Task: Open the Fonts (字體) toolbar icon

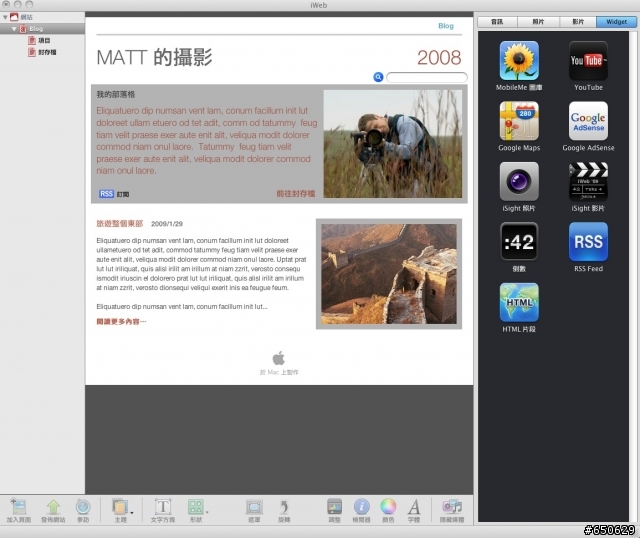Action: coord(414,507)
